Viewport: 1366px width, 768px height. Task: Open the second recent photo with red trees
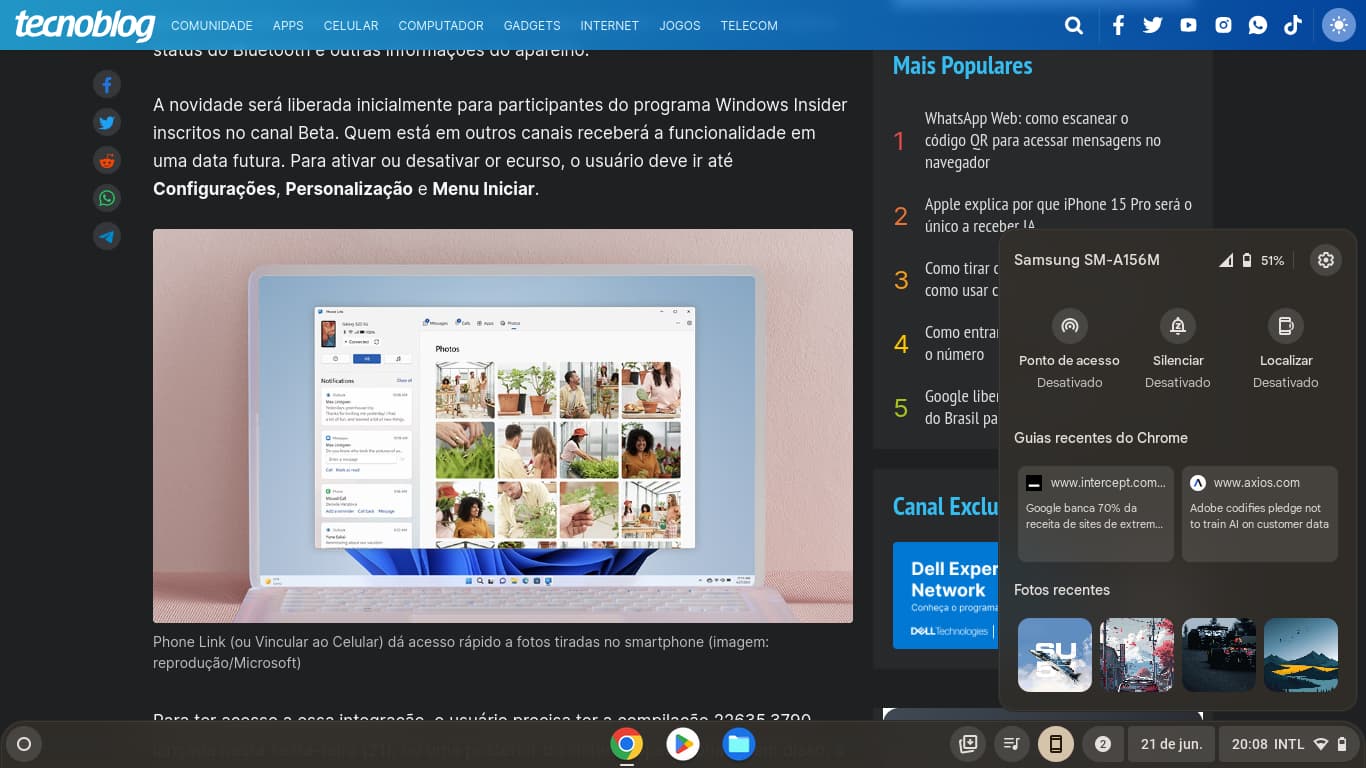click(1137, 655)
